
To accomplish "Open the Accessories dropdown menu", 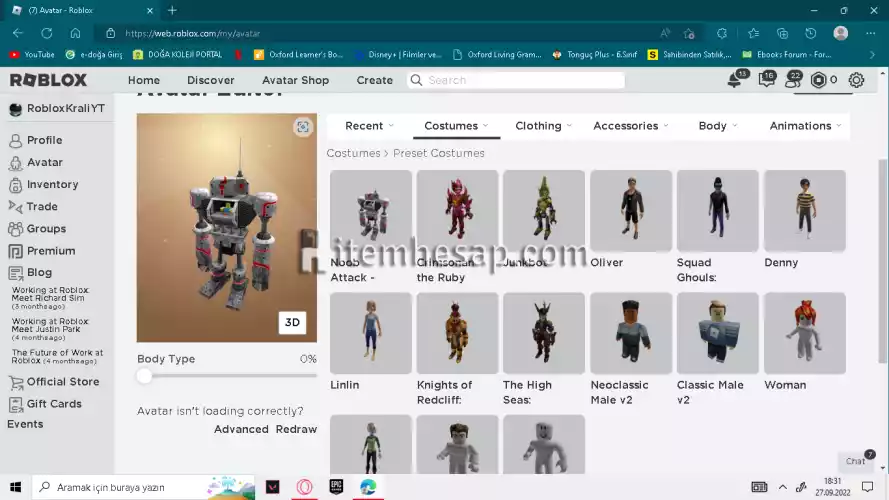I will pyautogui.click(x=630, y=126).
